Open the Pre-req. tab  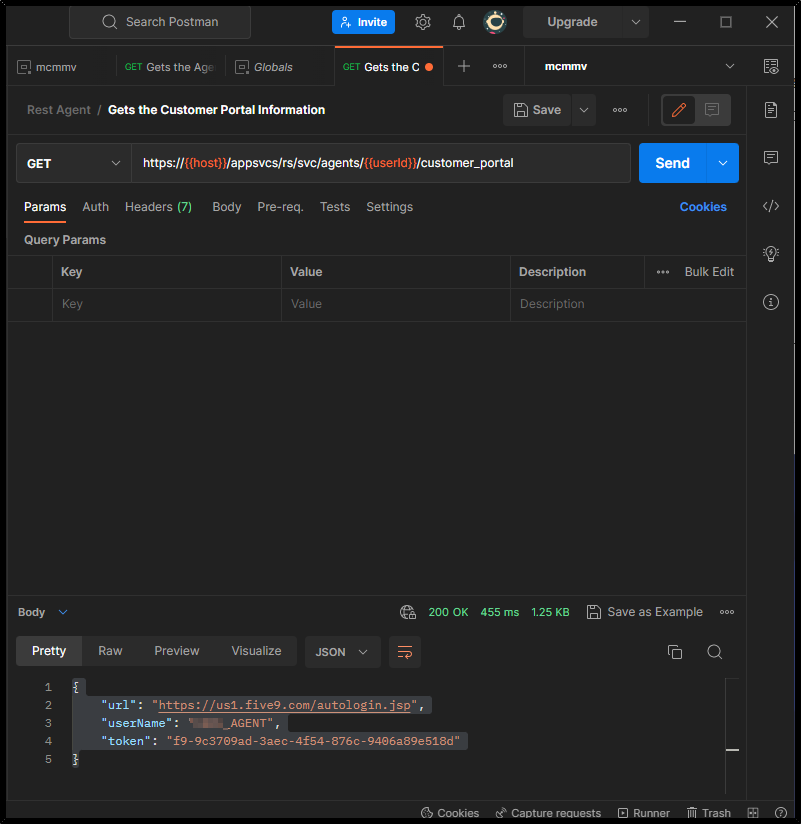[x=280, y=207]
